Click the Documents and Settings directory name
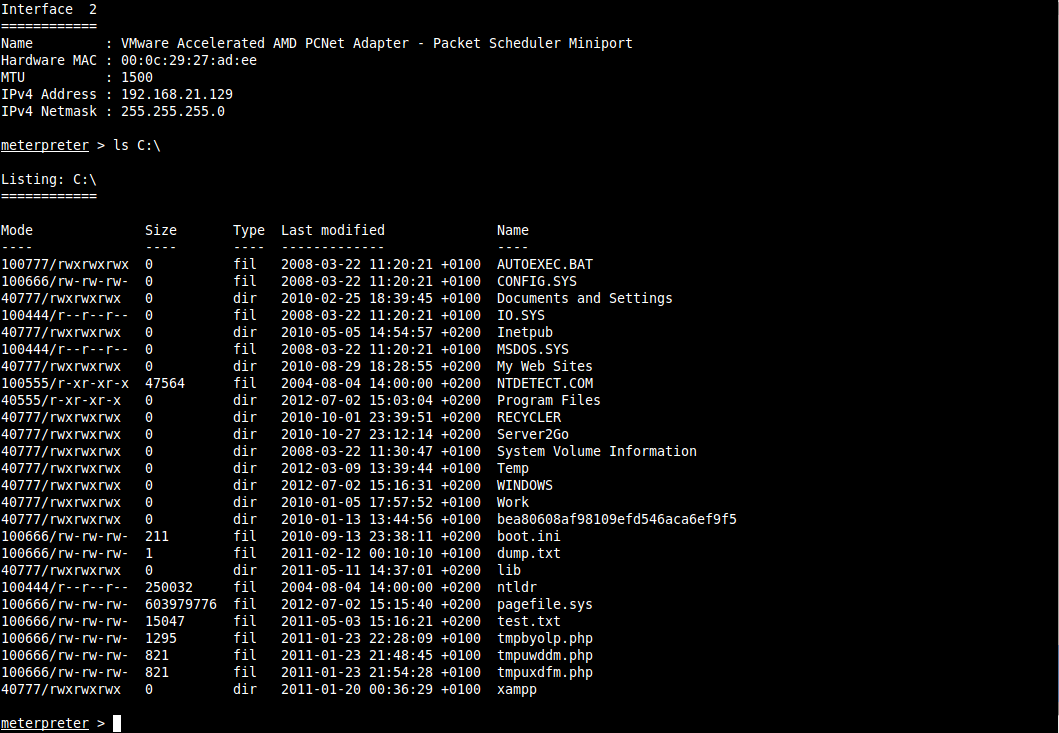Viewport: 1059px width, 733px height. [x=584, y=299]
